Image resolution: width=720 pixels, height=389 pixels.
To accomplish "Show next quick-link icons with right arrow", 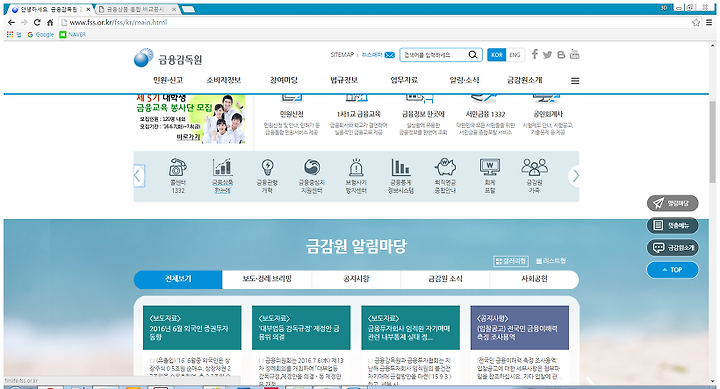I will point(574,175).
